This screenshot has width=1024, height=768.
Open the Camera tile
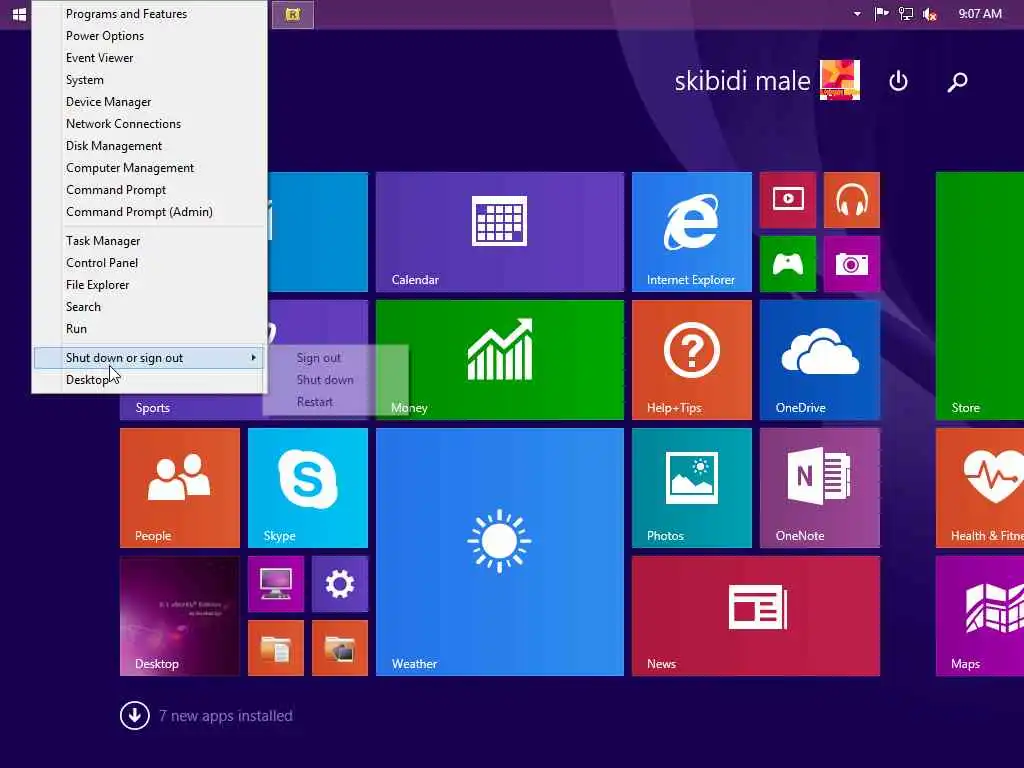pos(852,264)
